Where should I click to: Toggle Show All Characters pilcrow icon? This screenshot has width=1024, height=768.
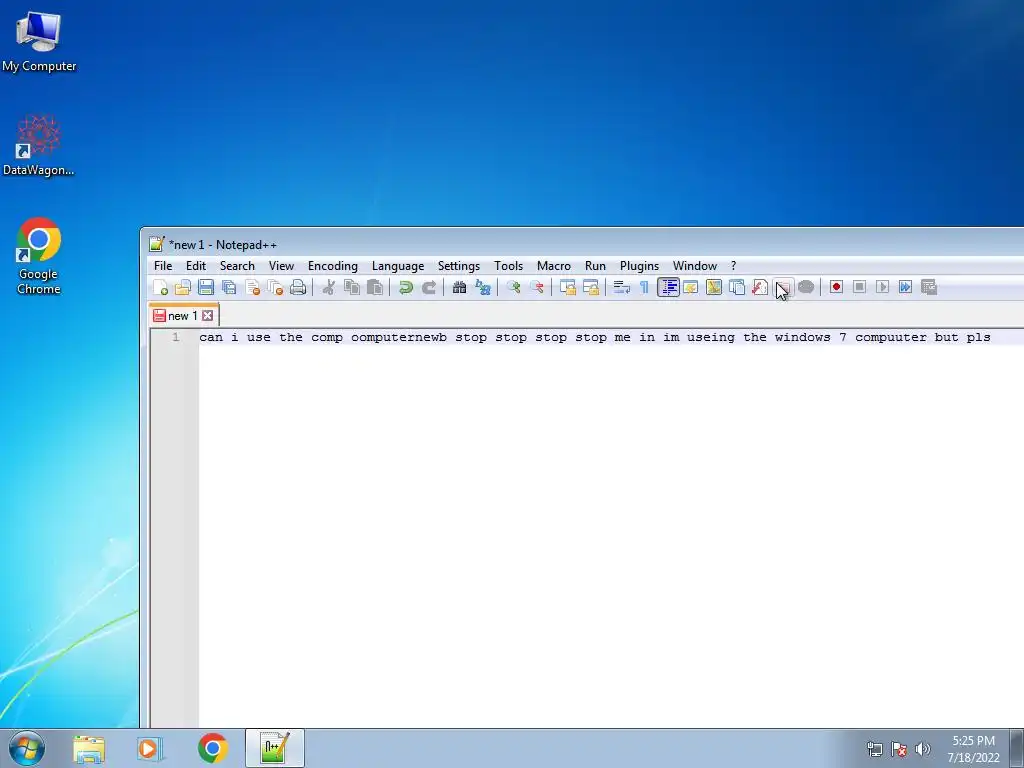coord(644,287)
